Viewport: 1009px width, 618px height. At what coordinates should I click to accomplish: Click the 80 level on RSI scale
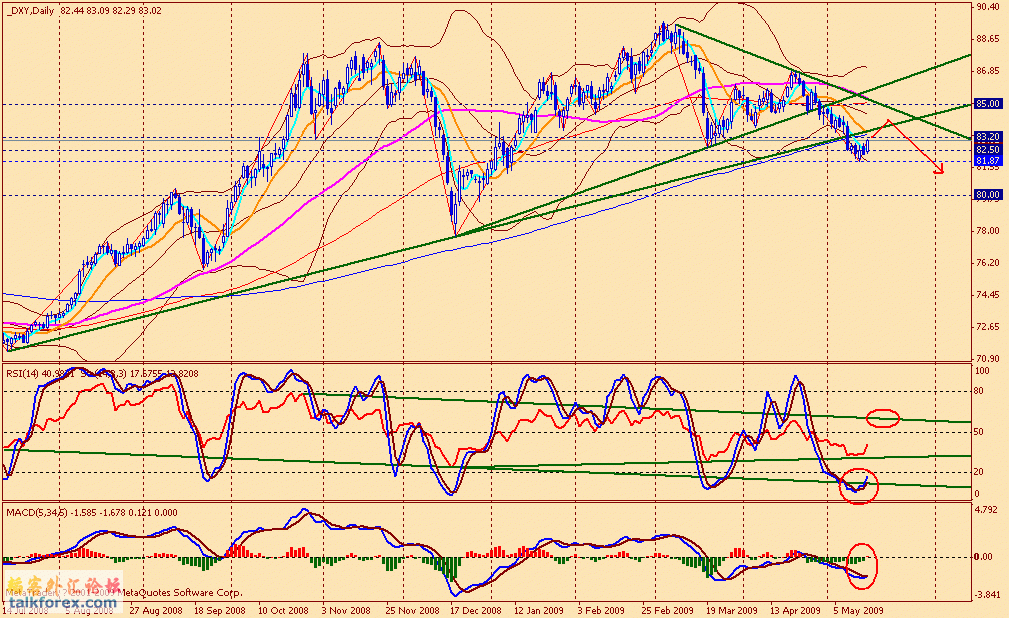point(979,391)
